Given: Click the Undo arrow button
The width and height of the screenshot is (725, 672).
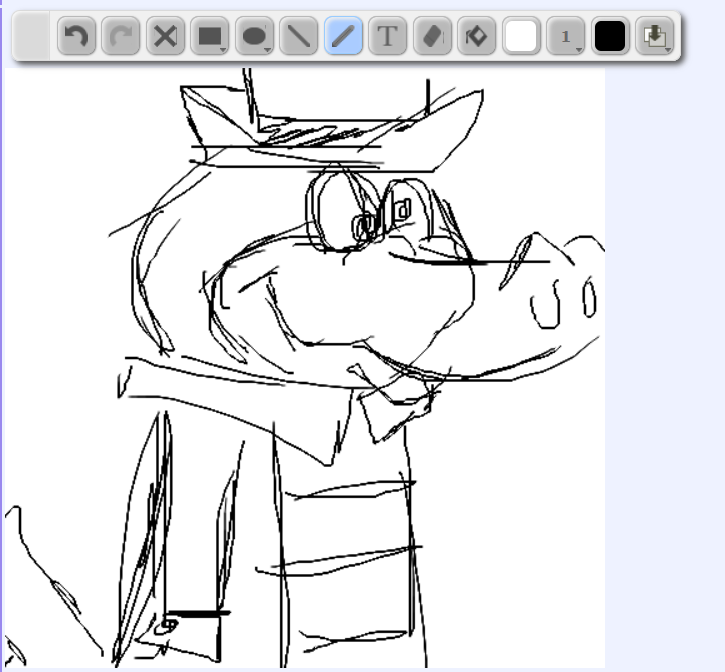Looking at the screenshot, I should [76, 36].
